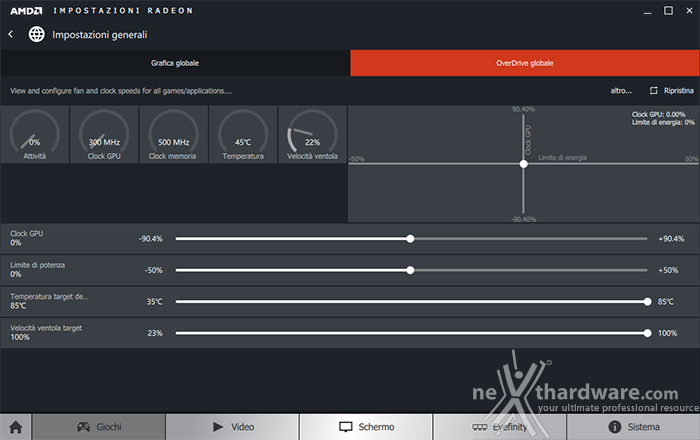Minimize the Radeon settings window

pyautogui.click(x=647, y=11)
